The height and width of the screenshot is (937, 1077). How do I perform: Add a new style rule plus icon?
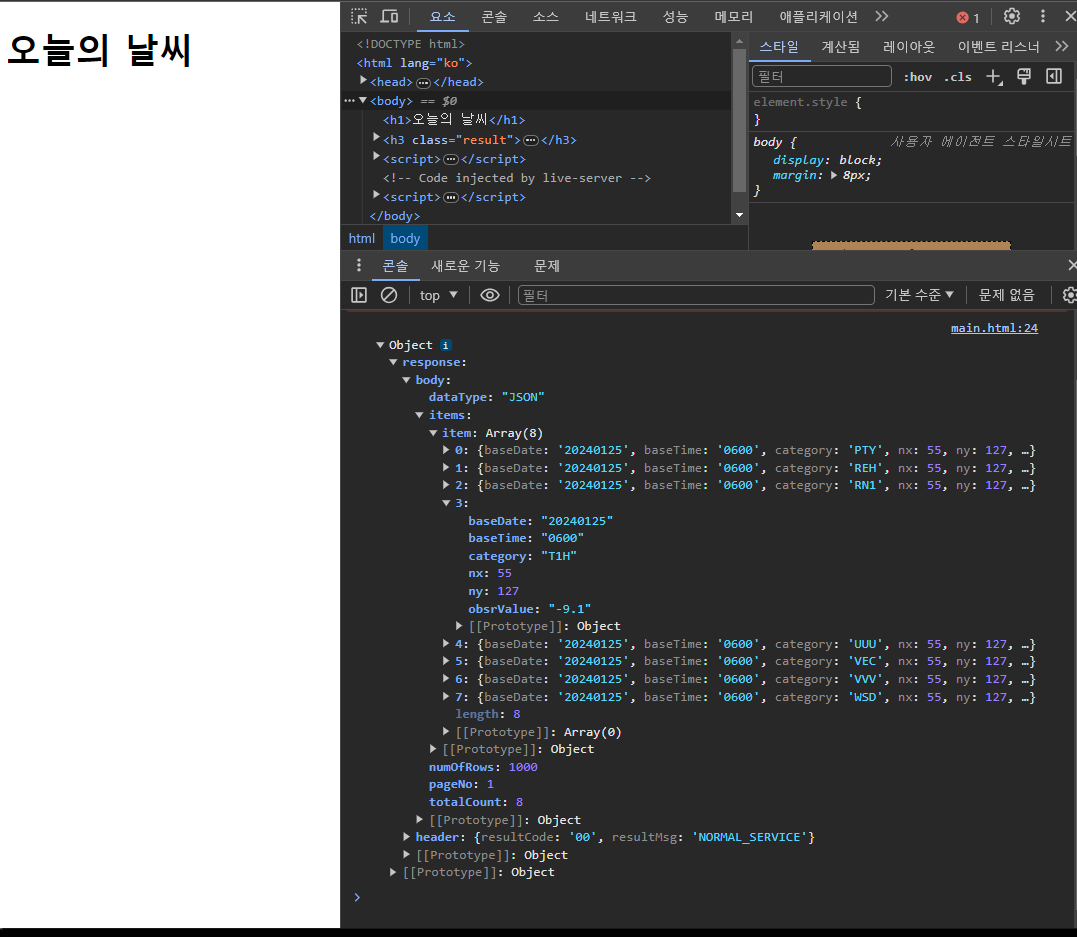click(x=995, y=77)
